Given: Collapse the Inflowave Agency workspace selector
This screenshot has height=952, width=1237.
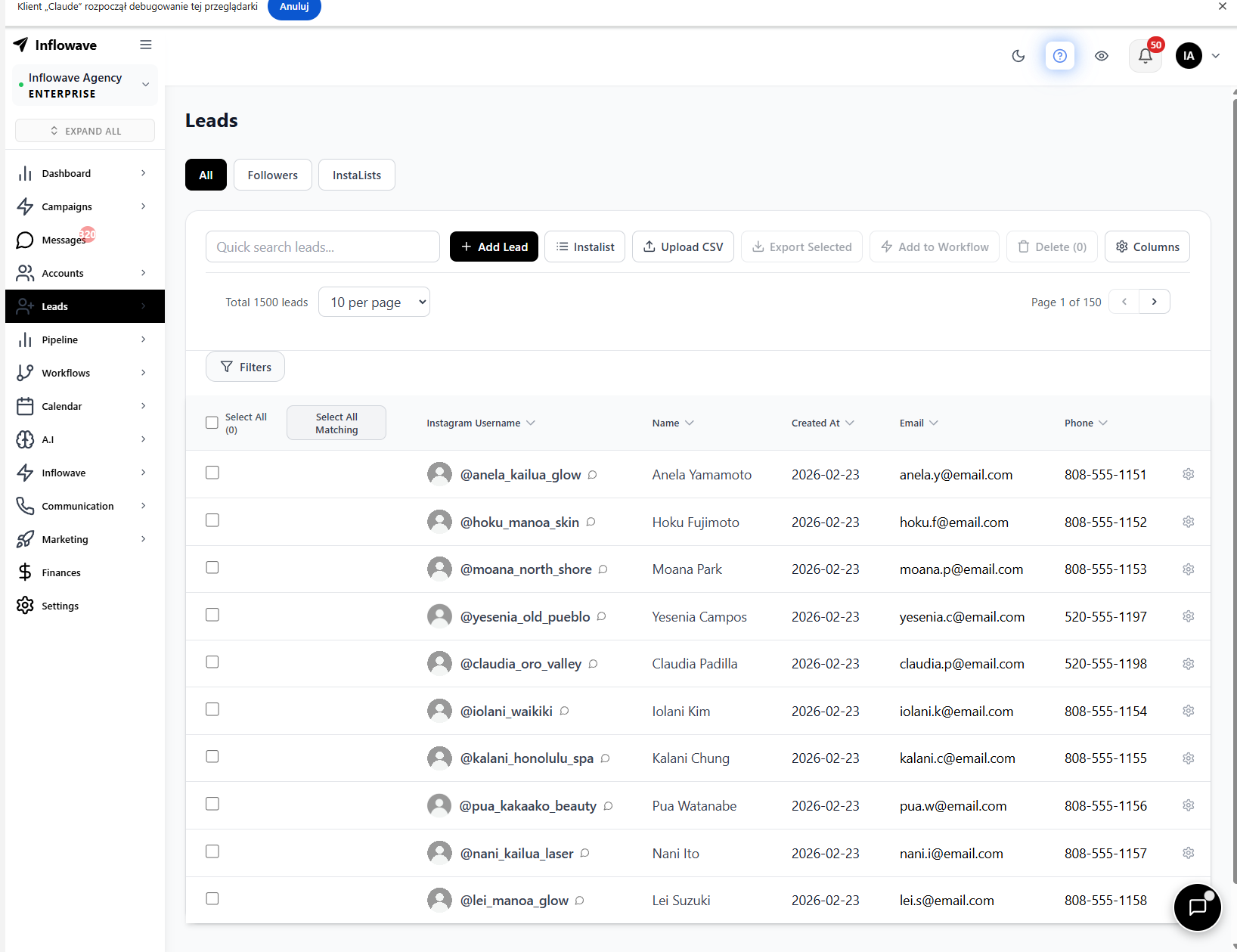Looking at the screenshot, I should click(x=145, y=84).
